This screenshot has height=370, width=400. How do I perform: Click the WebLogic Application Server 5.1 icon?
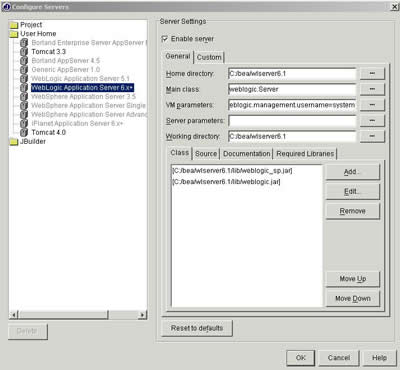point(24,79)
